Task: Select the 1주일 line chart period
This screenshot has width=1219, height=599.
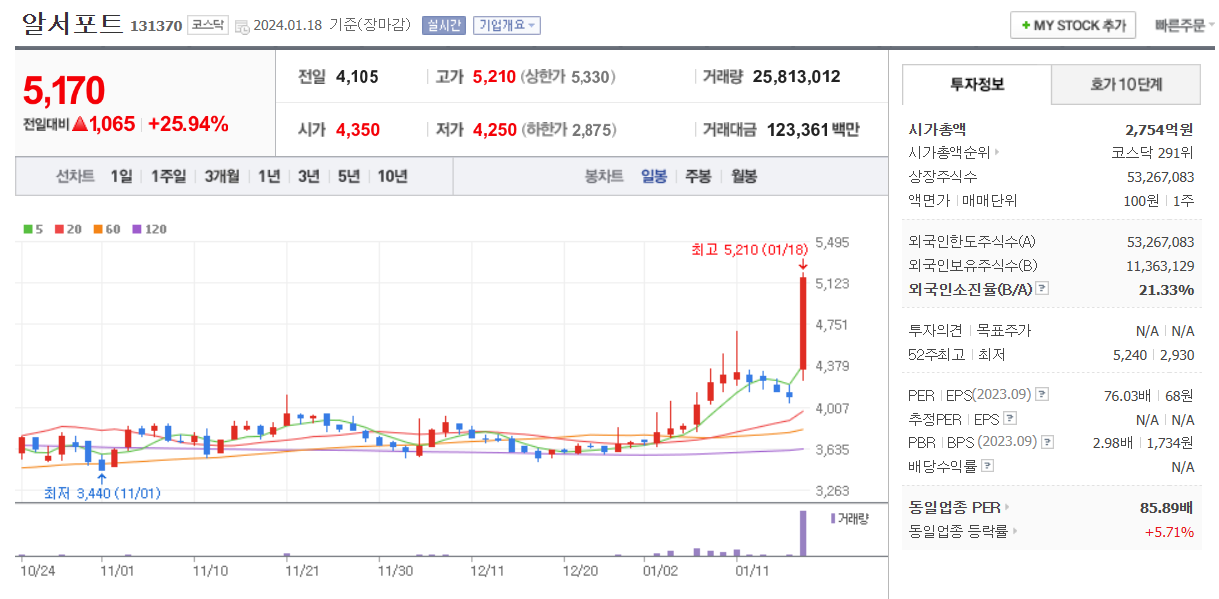Action: [x=169, y=176]
